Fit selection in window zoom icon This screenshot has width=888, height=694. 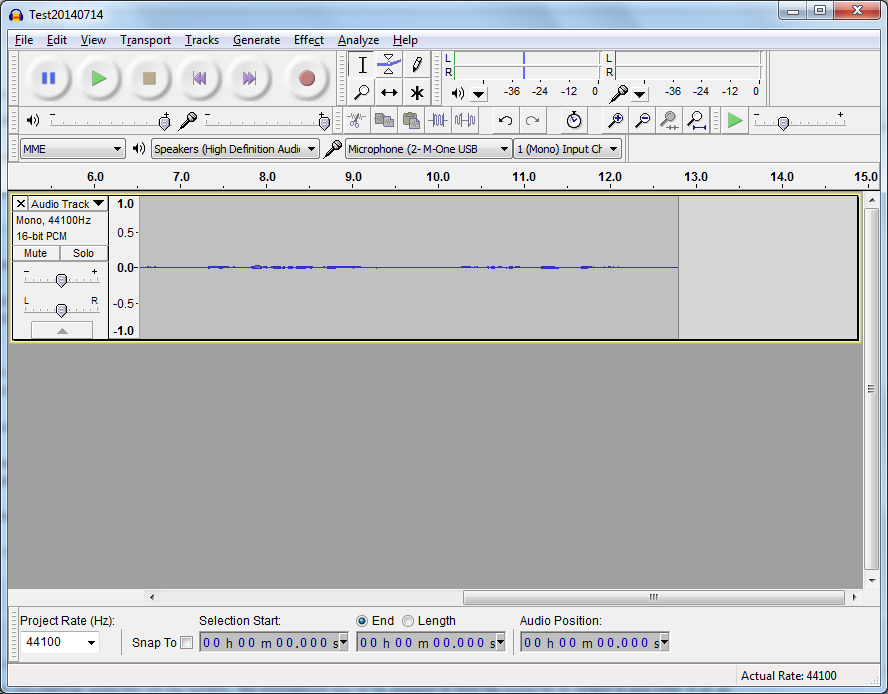coord(669,120)
